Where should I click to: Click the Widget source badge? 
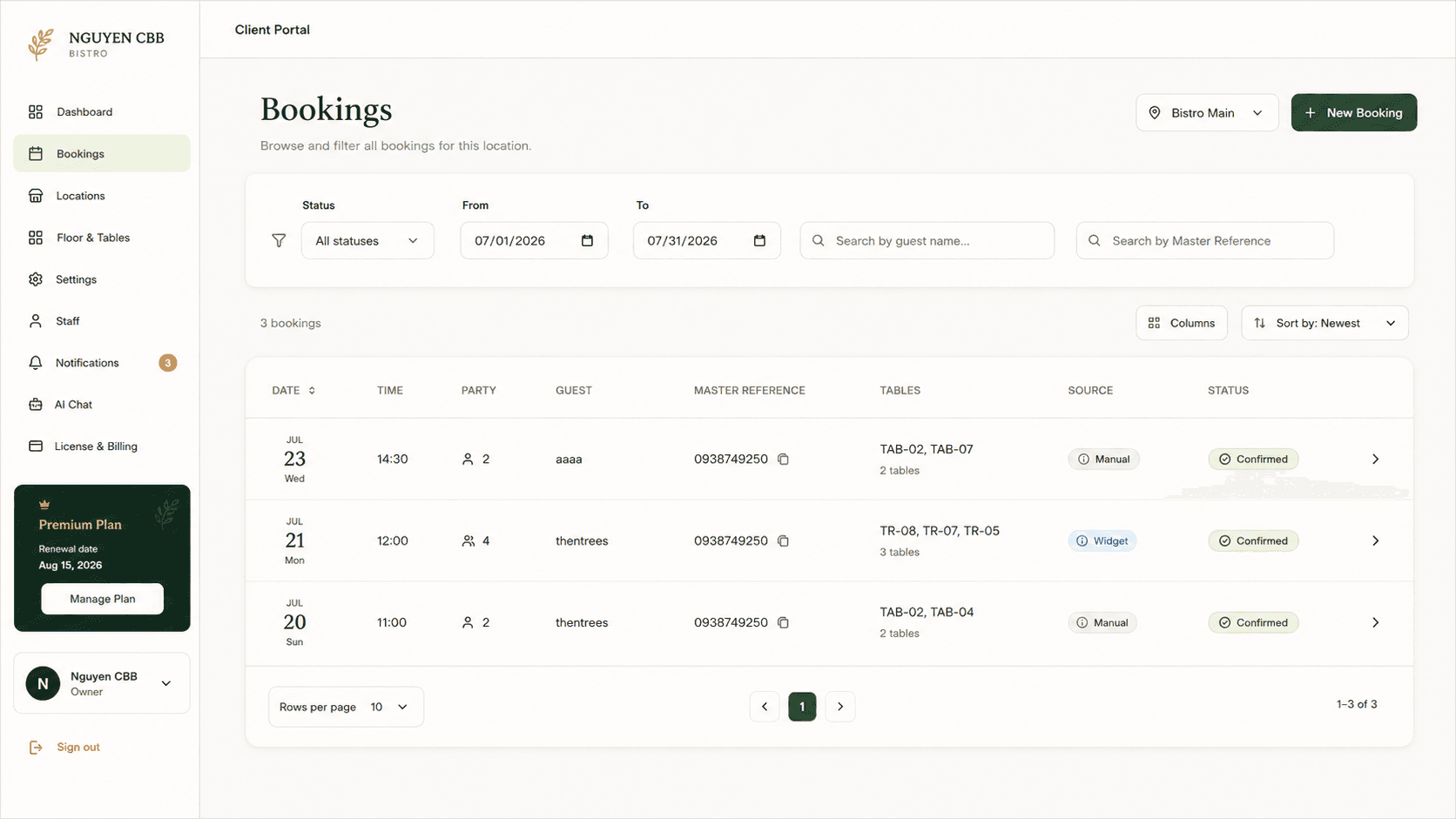(1102, 541)
